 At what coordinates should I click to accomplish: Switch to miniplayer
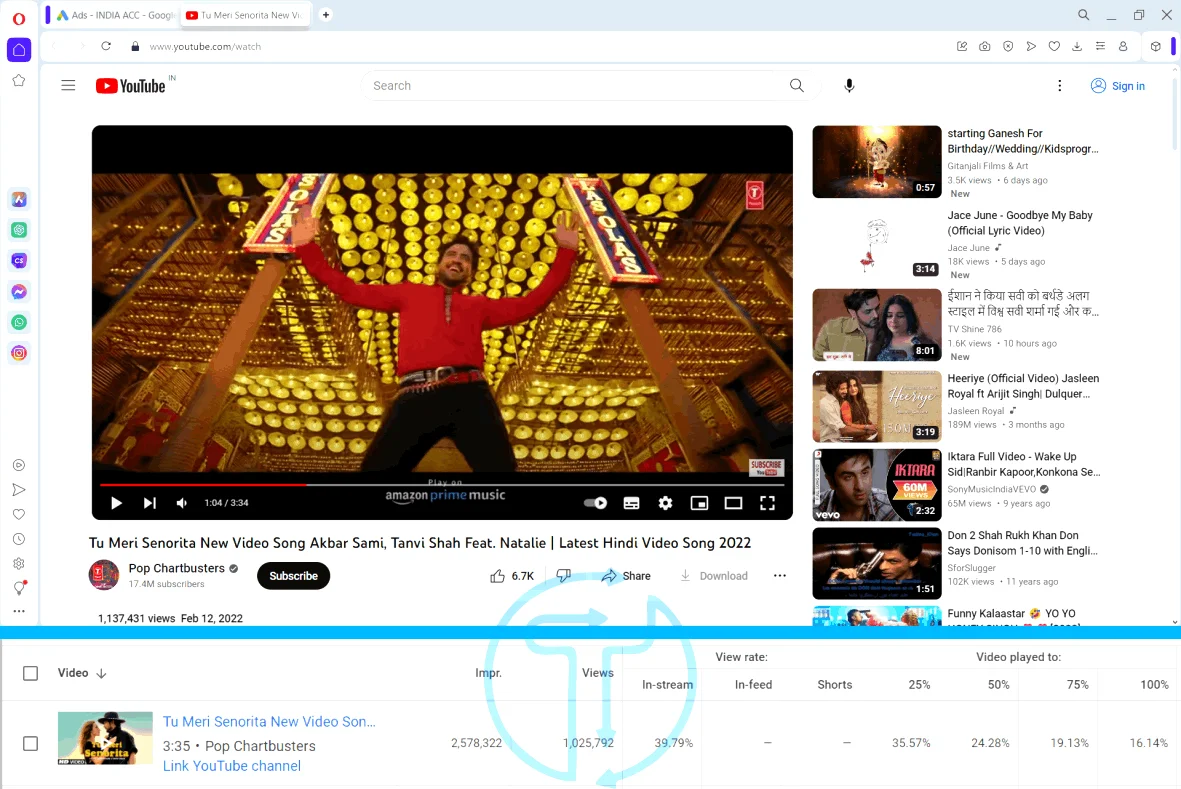699,503
